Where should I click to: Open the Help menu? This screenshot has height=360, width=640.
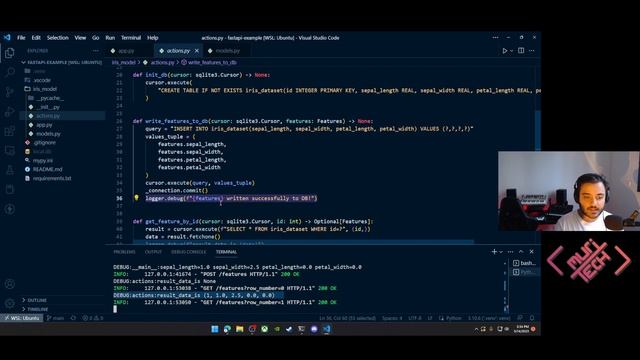click(153, 38)
